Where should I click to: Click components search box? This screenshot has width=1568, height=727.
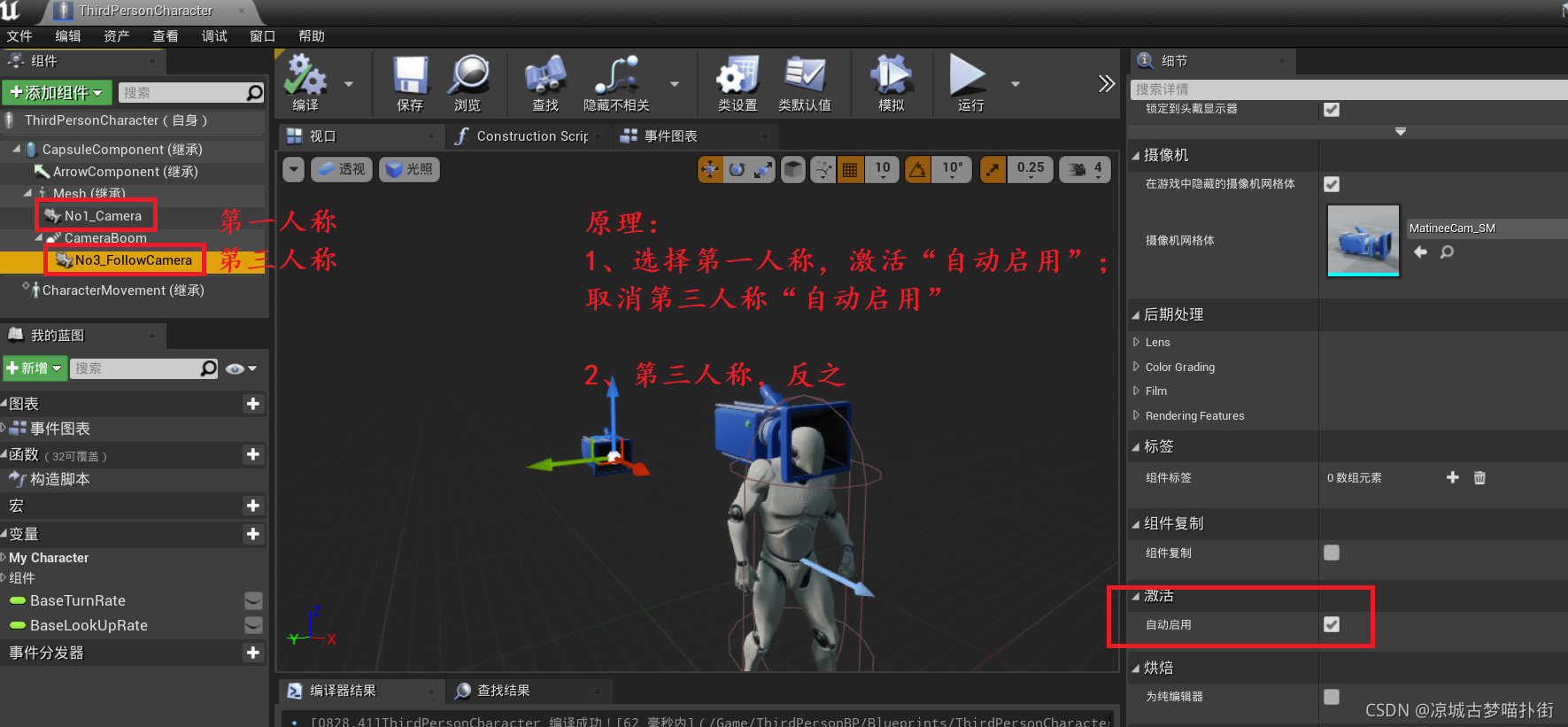coord(190,93)
